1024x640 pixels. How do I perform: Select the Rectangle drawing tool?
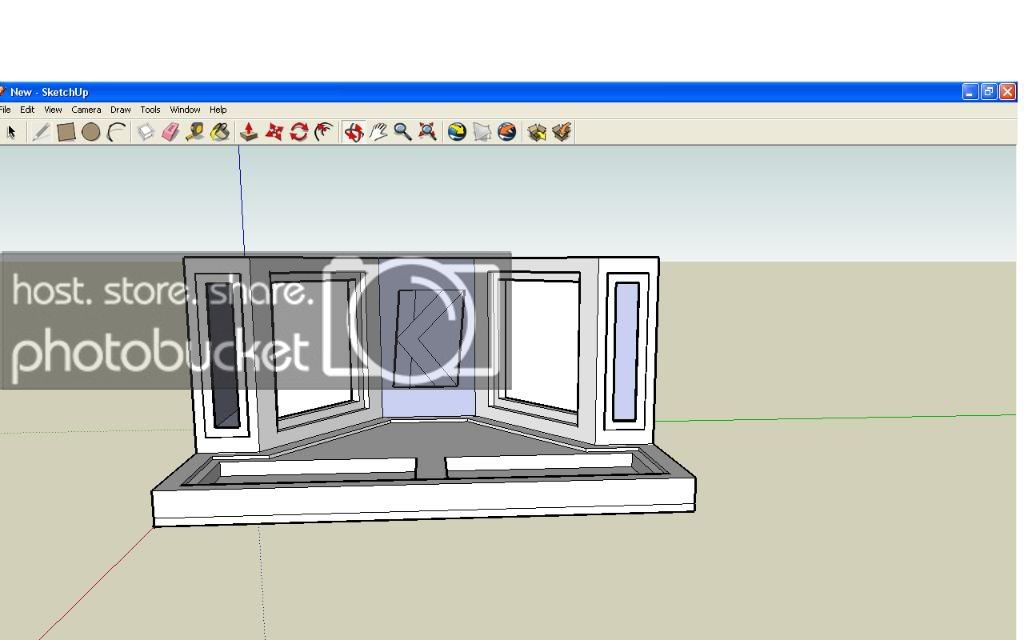66,133
